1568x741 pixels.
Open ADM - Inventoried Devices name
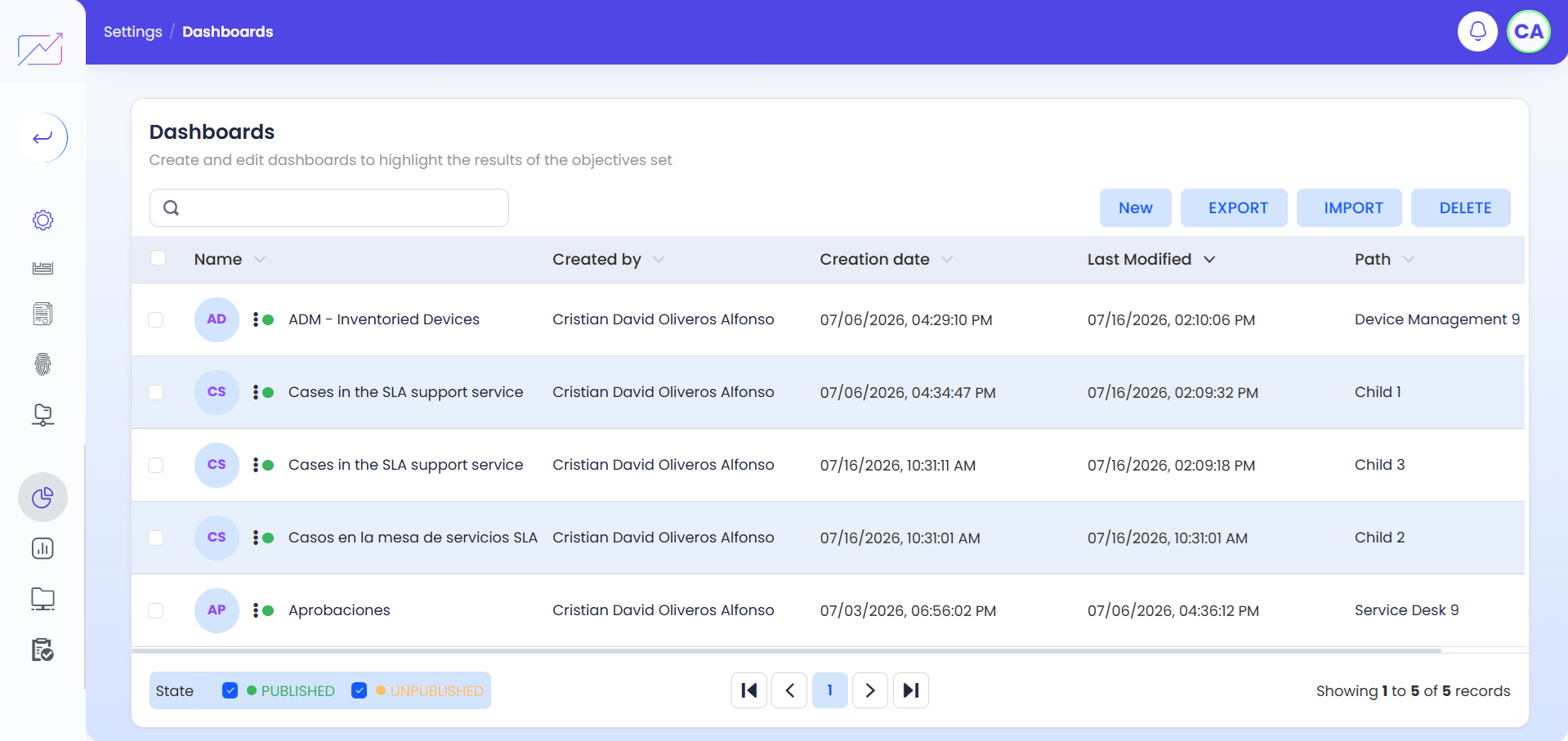point(384,319)
